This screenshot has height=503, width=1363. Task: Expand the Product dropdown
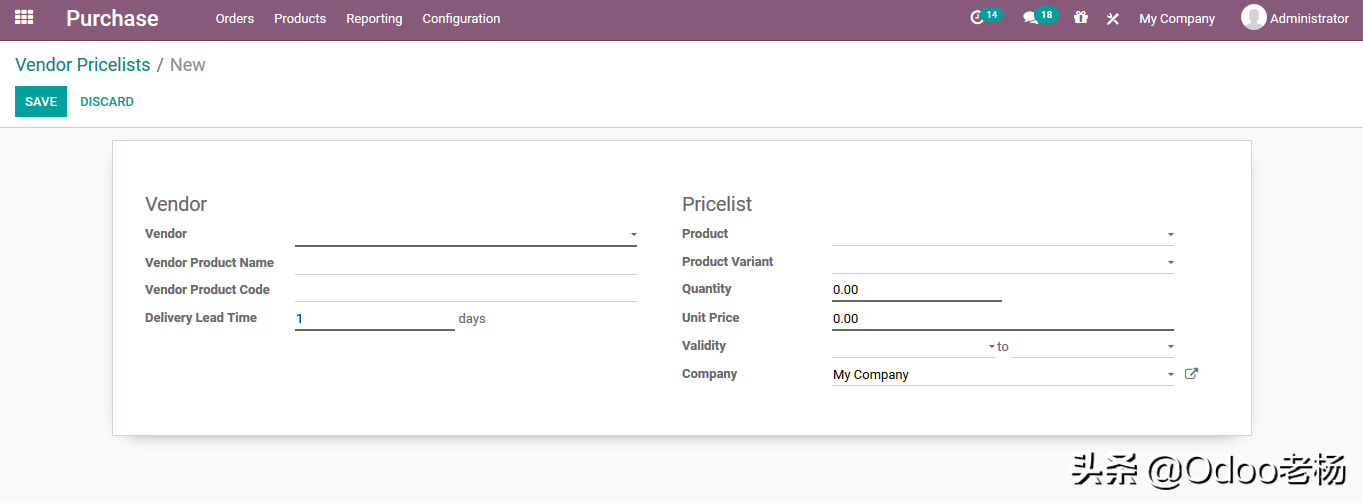tap(1170, 235)
